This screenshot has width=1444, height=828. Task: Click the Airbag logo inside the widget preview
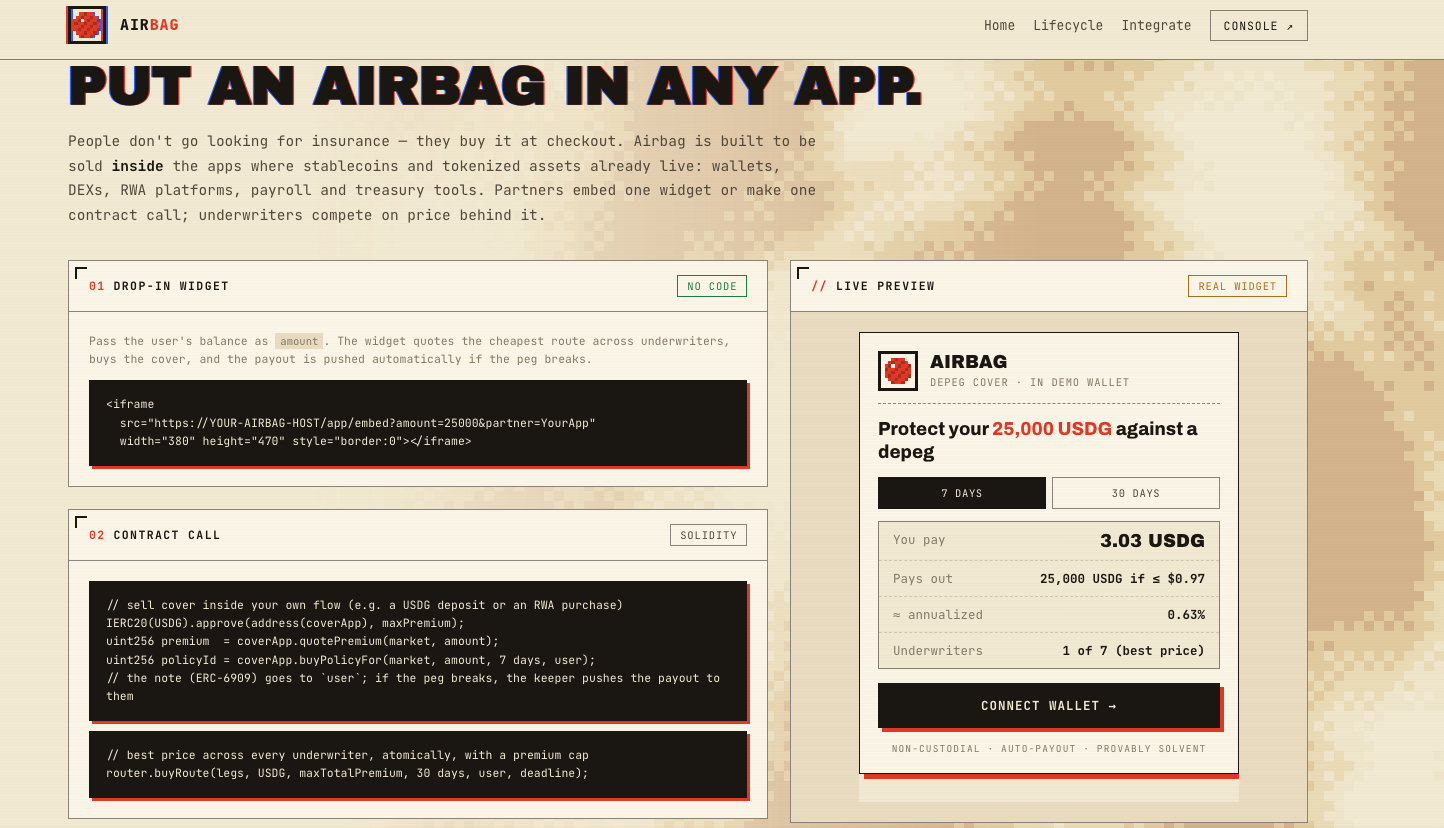pos(898,371)
